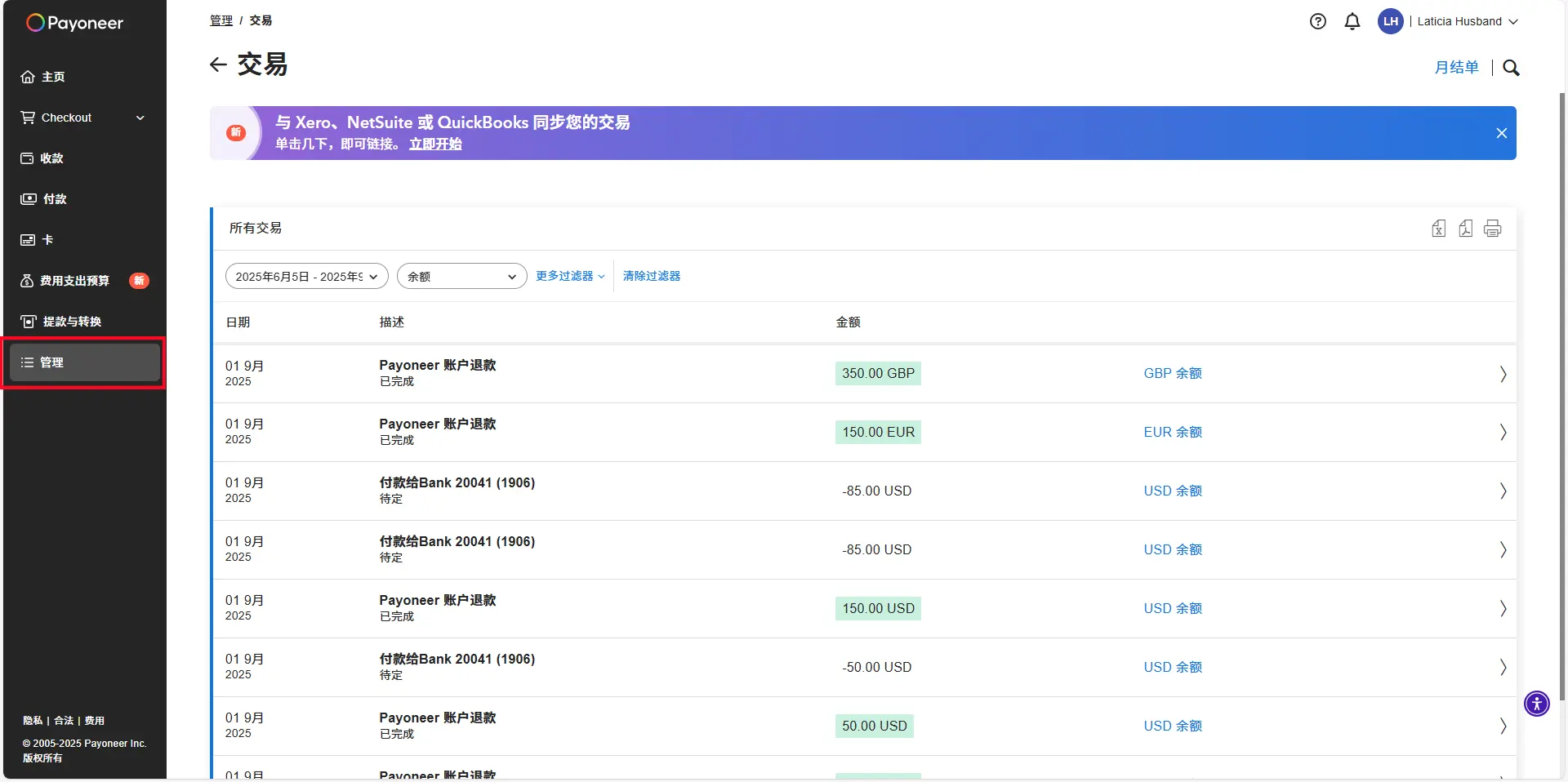The height and width of the screenshot is (782, 1568).
Task: Click 隐私 footer link
Action: coord(33,721)
